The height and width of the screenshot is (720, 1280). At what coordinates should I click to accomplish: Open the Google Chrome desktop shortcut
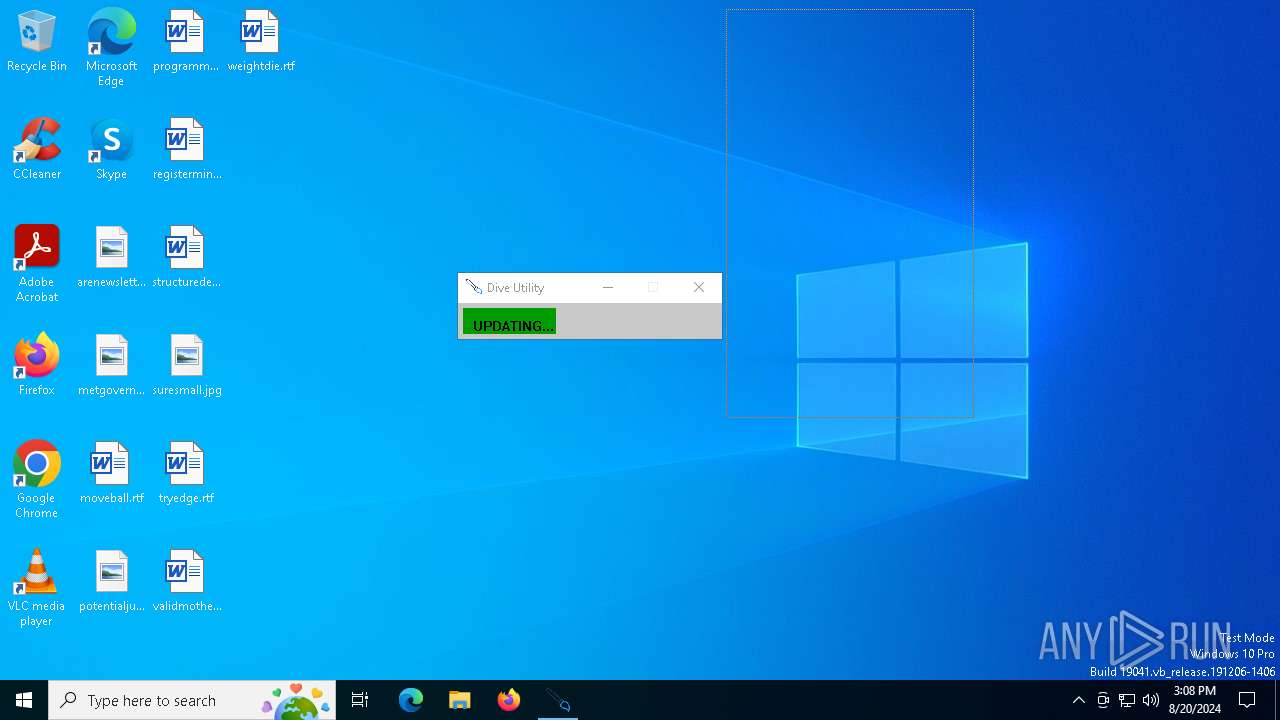[37, 479]
